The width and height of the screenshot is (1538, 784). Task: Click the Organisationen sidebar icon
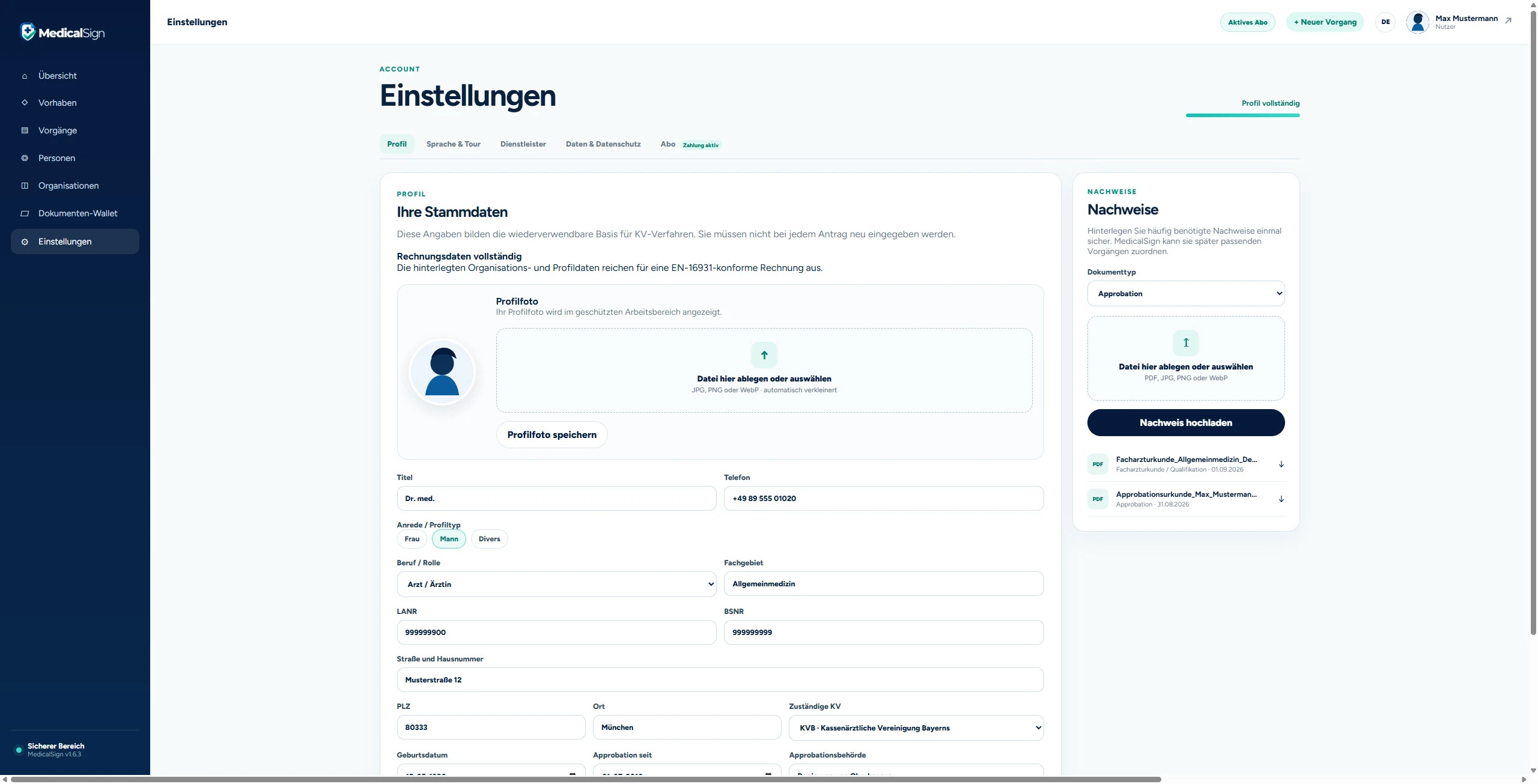pos(25,186)
